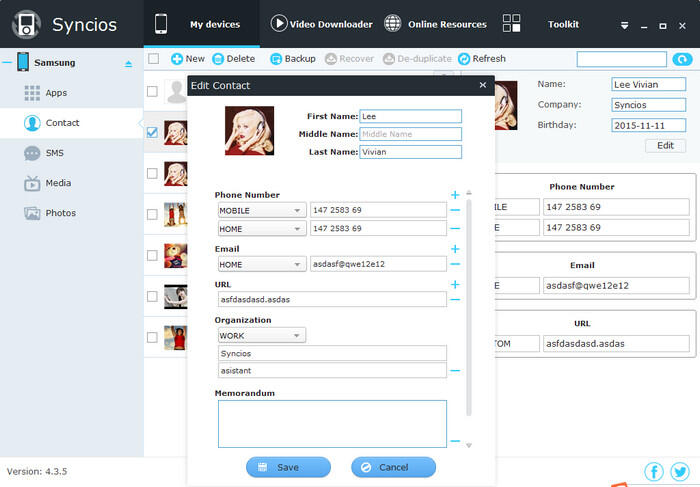Click the New contact plus icon
The height and width of the screenshot is (487, 700).
click(x=176, y=59)
